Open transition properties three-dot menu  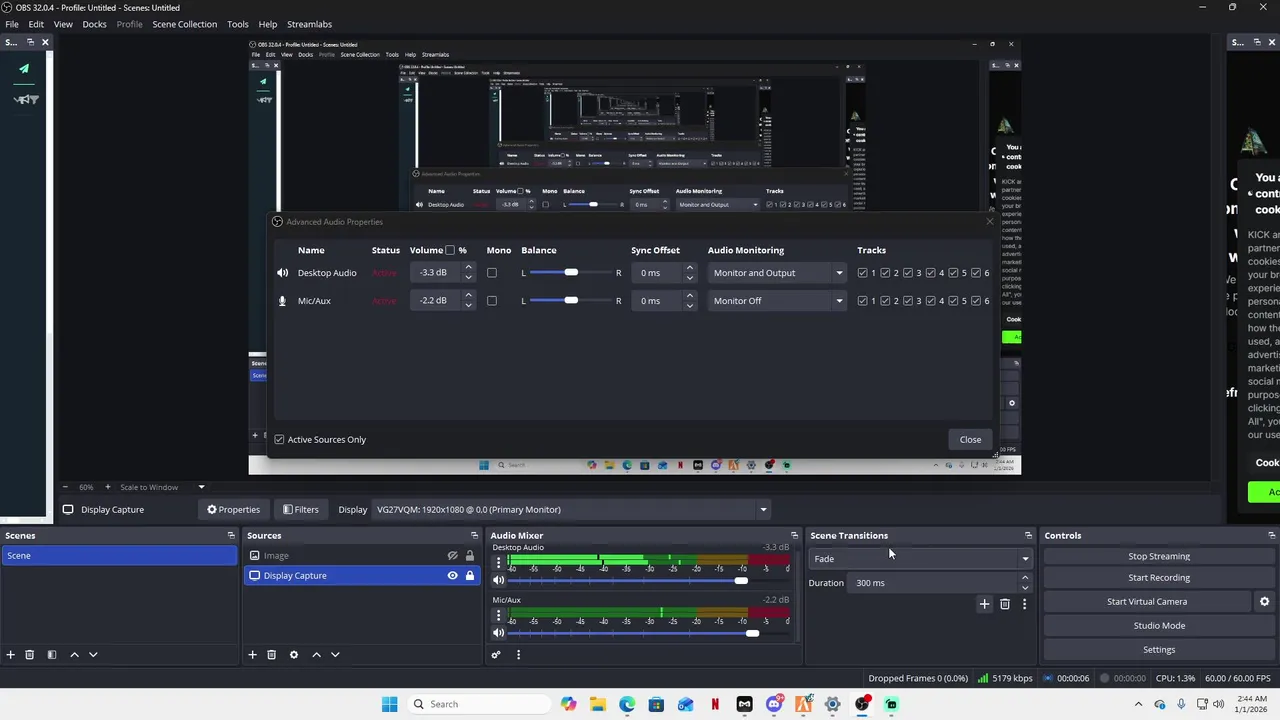pos(1024,604)
